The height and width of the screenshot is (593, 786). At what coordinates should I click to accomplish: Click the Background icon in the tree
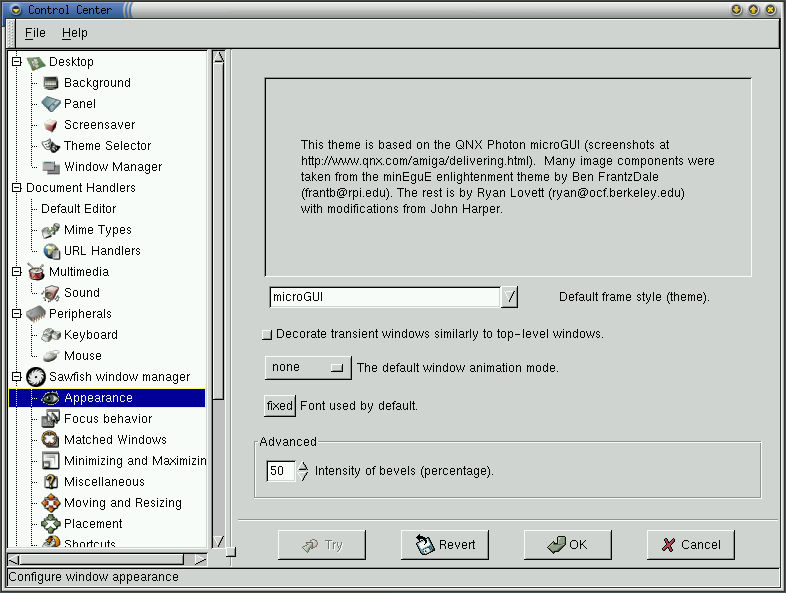(51, 83)
